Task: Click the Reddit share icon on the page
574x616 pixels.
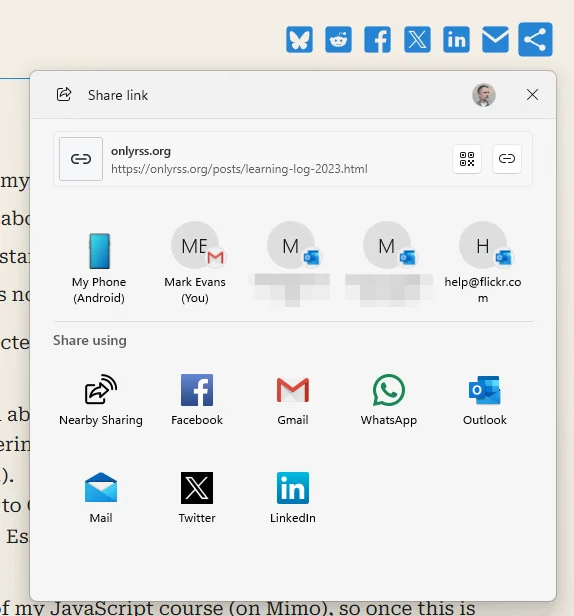Action: 338,39
